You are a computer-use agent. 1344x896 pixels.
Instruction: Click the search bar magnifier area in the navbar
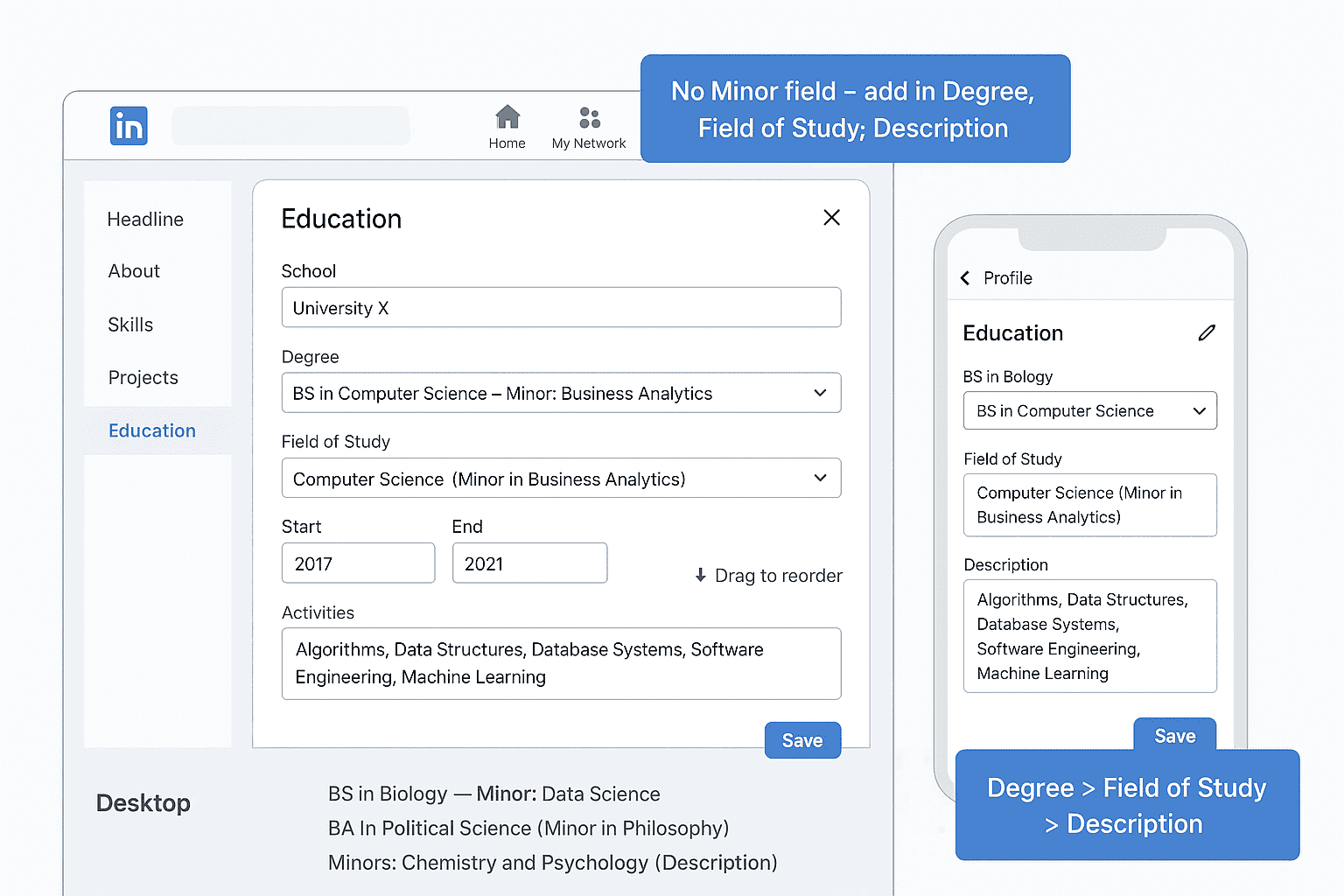tap(290, 125)
